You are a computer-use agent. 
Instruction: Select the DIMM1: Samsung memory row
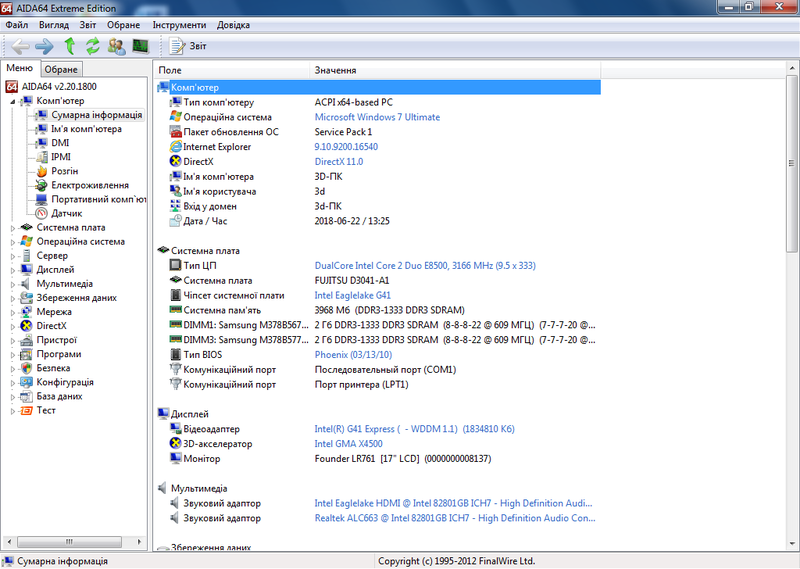(379, 325)
